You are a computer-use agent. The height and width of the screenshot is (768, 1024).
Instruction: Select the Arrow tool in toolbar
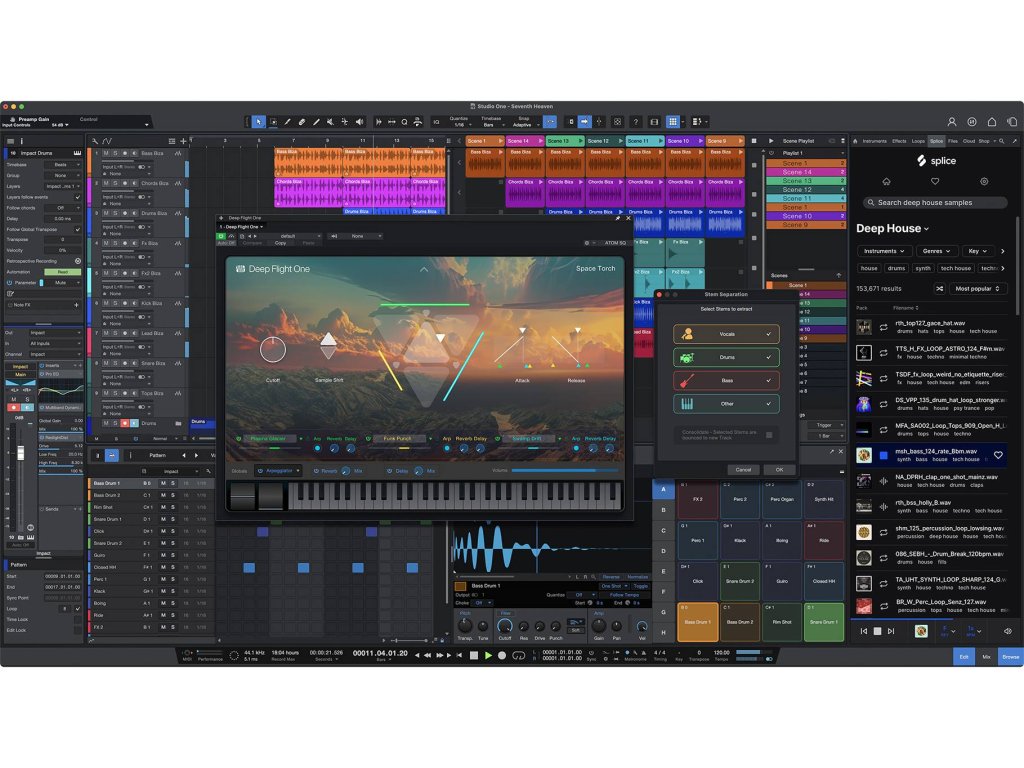coord(259,121)
